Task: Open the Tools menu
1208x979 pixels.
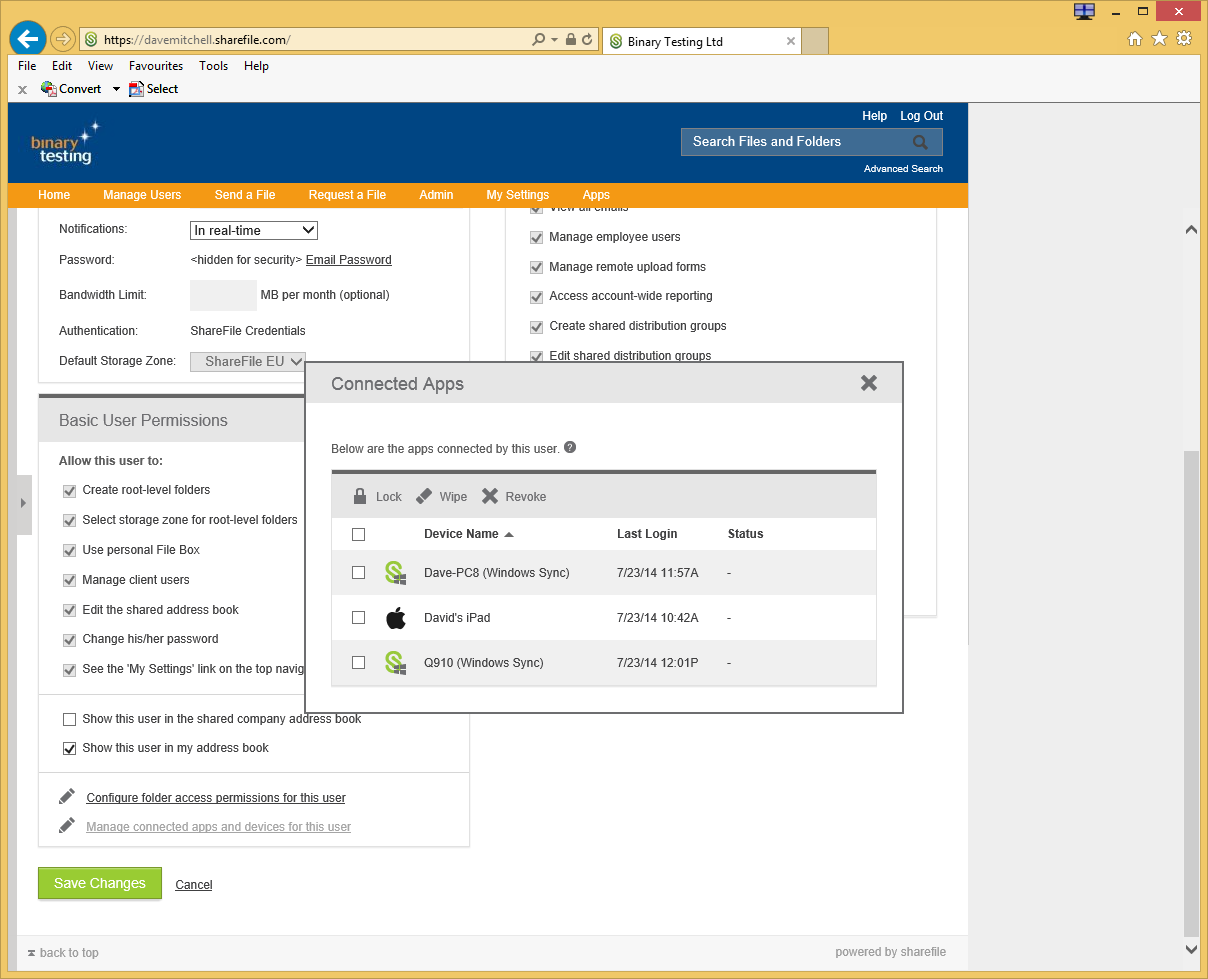Action: [x=214, y=66]
